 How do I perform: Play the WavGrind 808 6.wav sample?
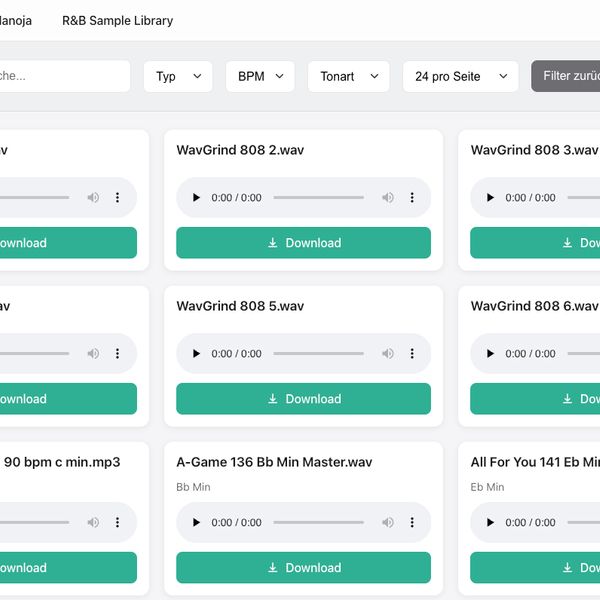(x=490, y=354)
